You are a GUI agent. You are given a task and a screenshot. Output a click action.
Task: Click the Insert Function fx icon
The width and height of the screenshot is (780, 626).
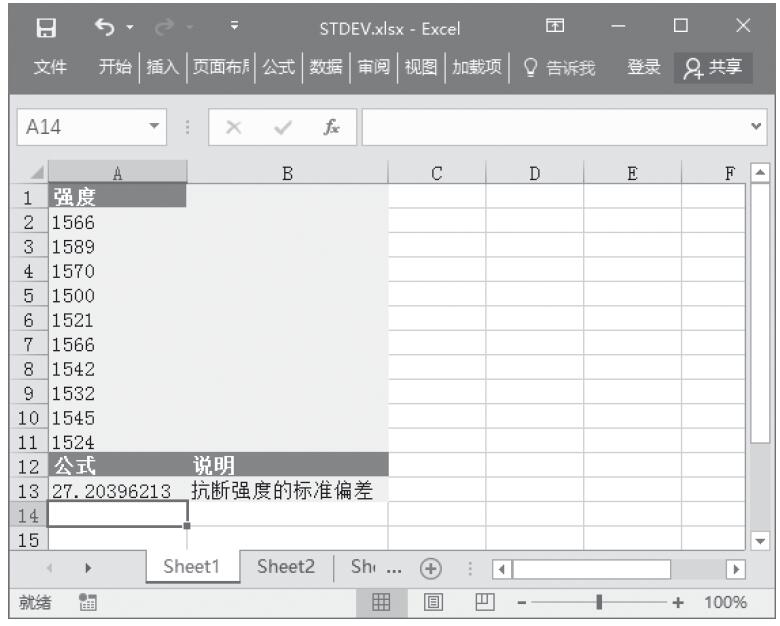coord(329,128)
